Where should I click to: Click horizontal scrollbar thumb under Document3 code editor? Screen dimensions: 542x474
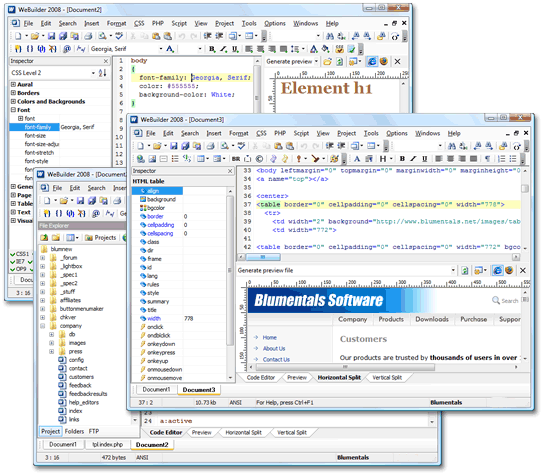[x=263, y=257]
